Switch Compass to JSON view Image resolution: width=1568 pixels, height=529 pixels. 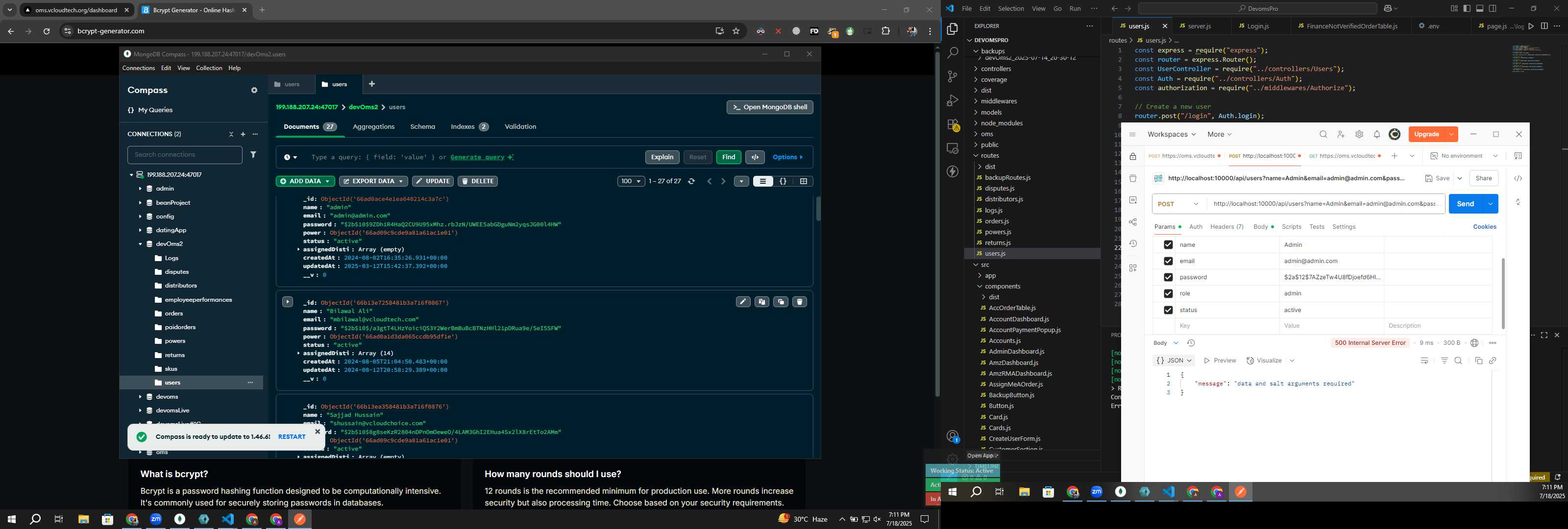click(x=784, y=181)
